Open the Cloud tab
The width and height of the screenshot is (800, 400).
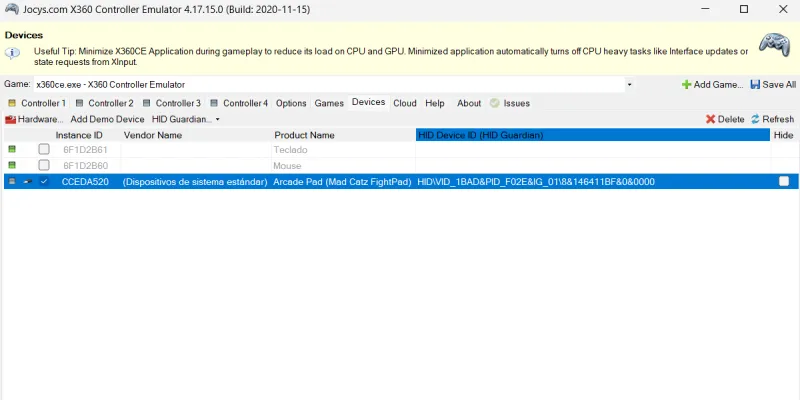(405, 103)
